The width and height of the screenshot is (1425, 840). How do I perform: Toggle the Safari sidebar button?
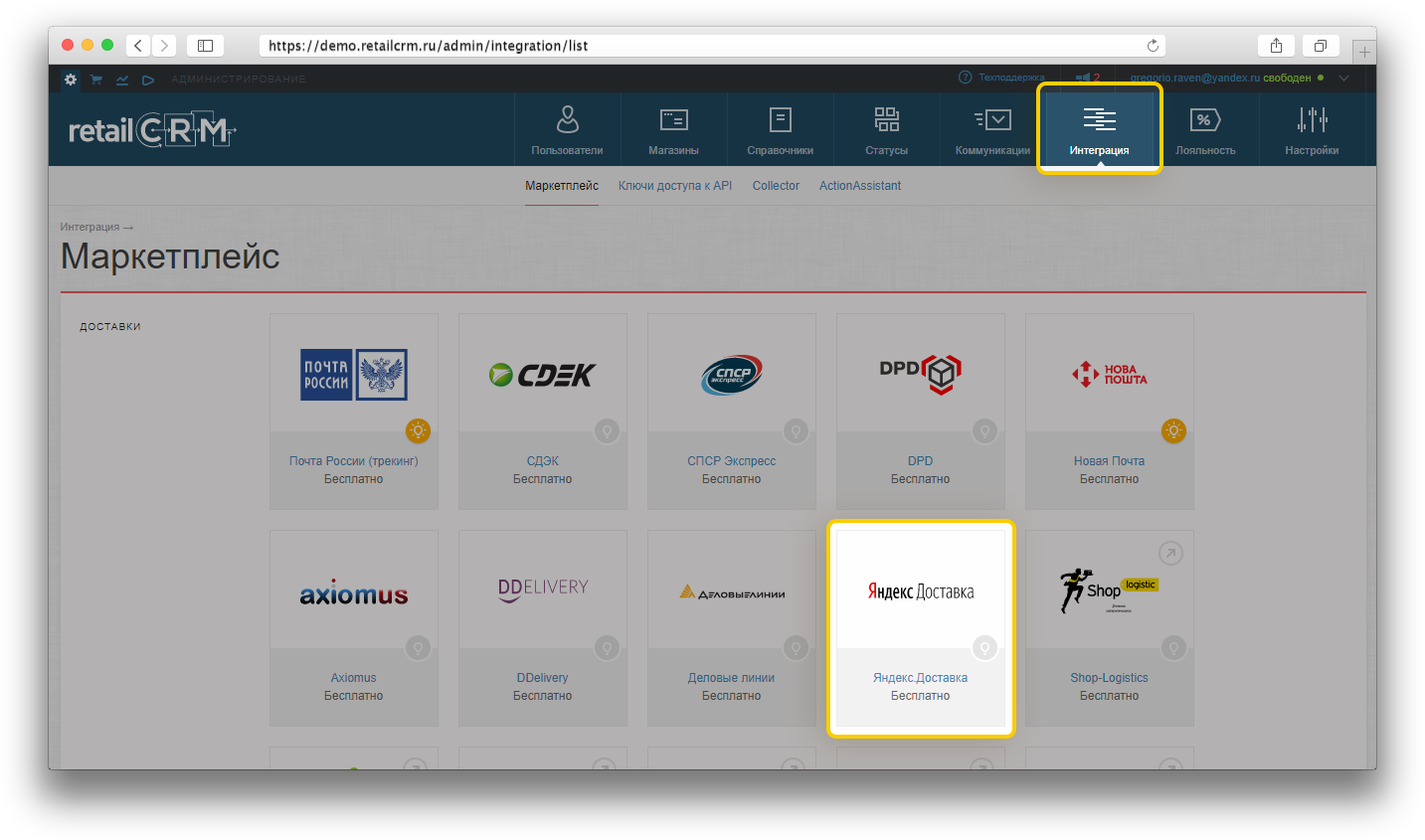tap(206, 46)
